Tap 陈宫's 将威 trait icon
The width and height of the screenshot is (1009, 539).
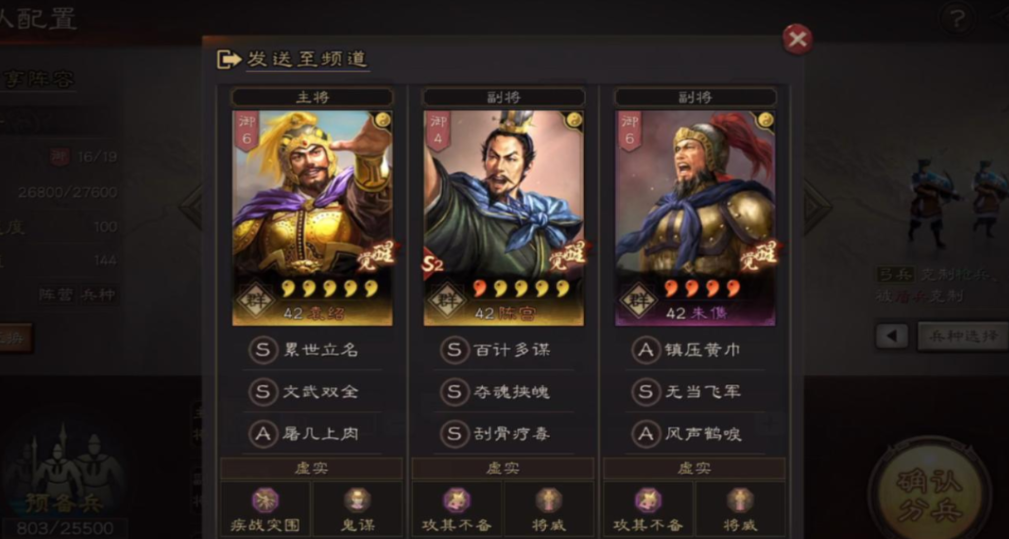point(548,500)
